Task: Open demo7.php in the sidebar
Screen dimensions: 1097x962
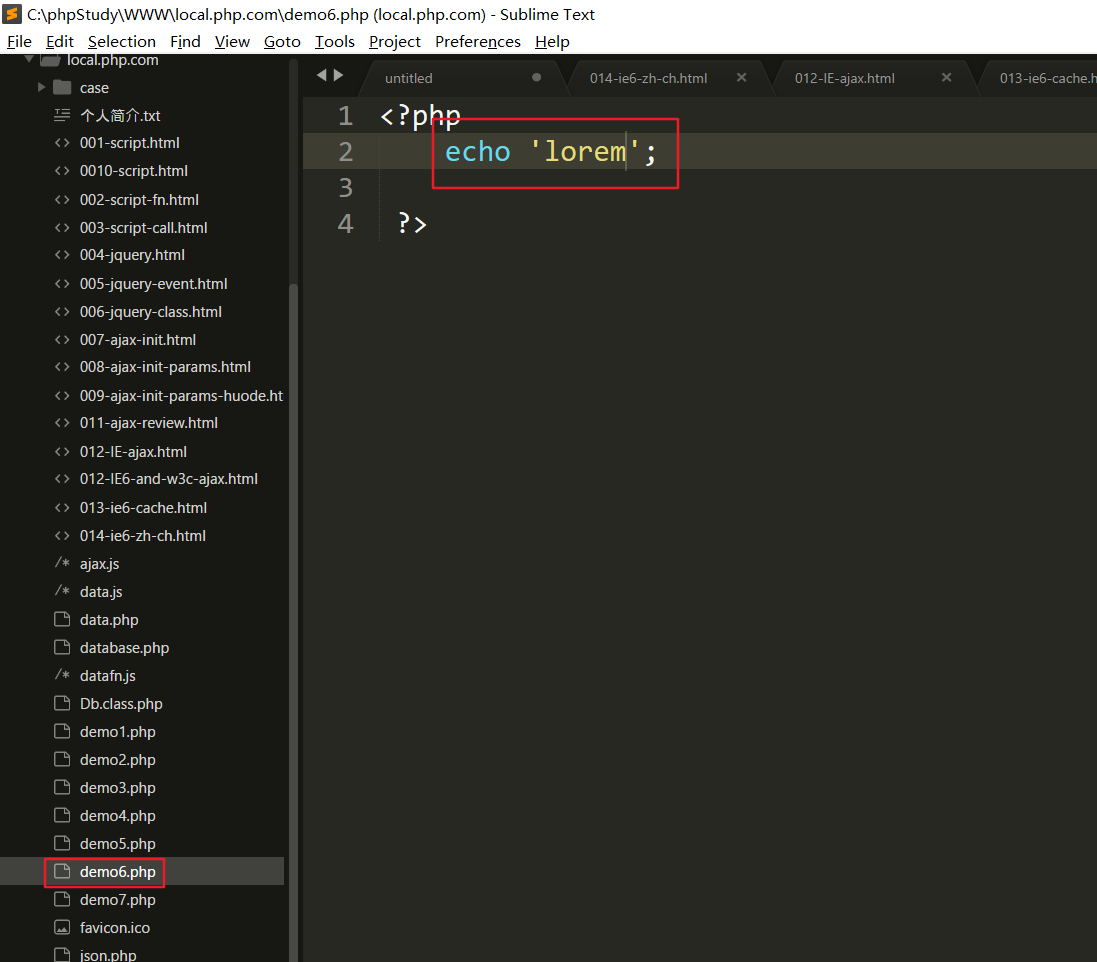Action: coord(118,900)
